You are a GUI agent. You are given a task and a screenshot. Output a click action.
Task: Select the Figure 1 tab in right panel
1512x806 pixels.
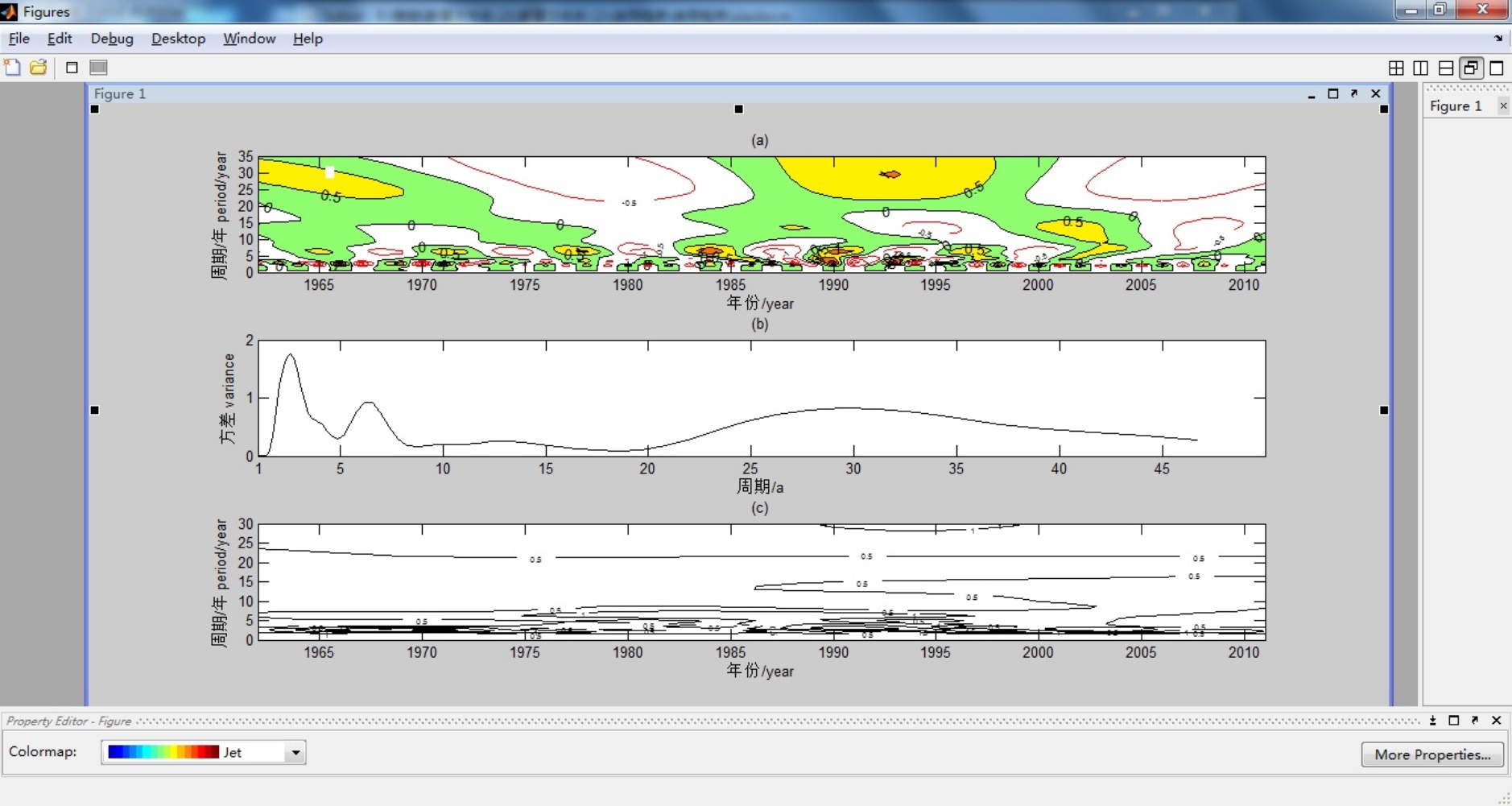point(1455,106)
